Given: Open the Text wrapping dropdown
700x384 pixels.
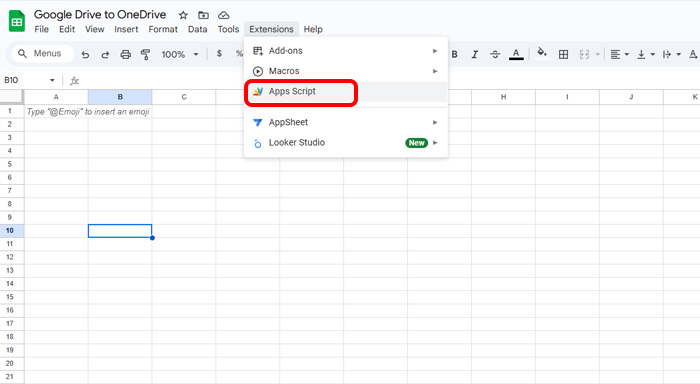Looking at the screenshot, I should click(671, 54).
